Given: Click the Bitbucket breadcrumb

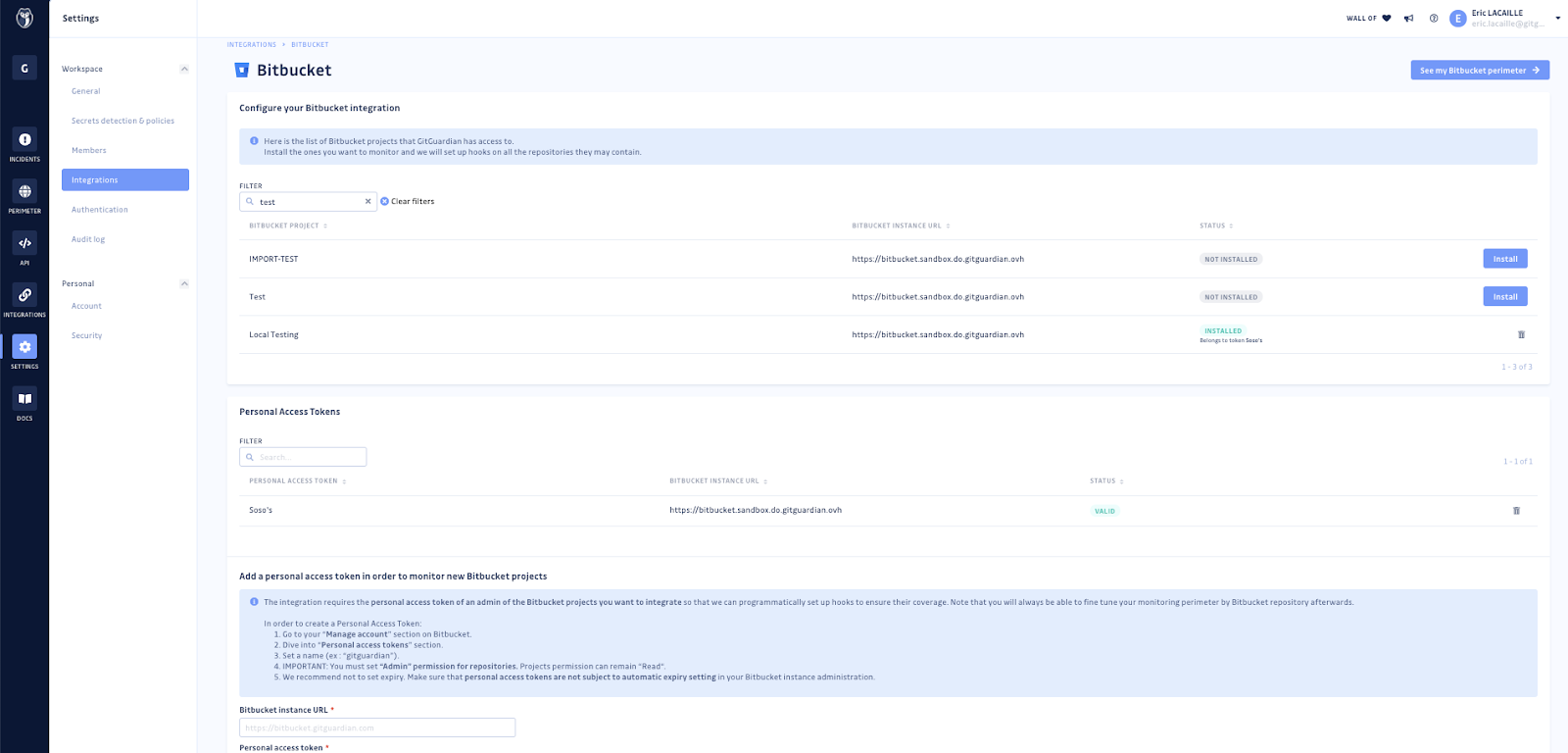Looking at the screenshot, I should (x=310, y=44).
